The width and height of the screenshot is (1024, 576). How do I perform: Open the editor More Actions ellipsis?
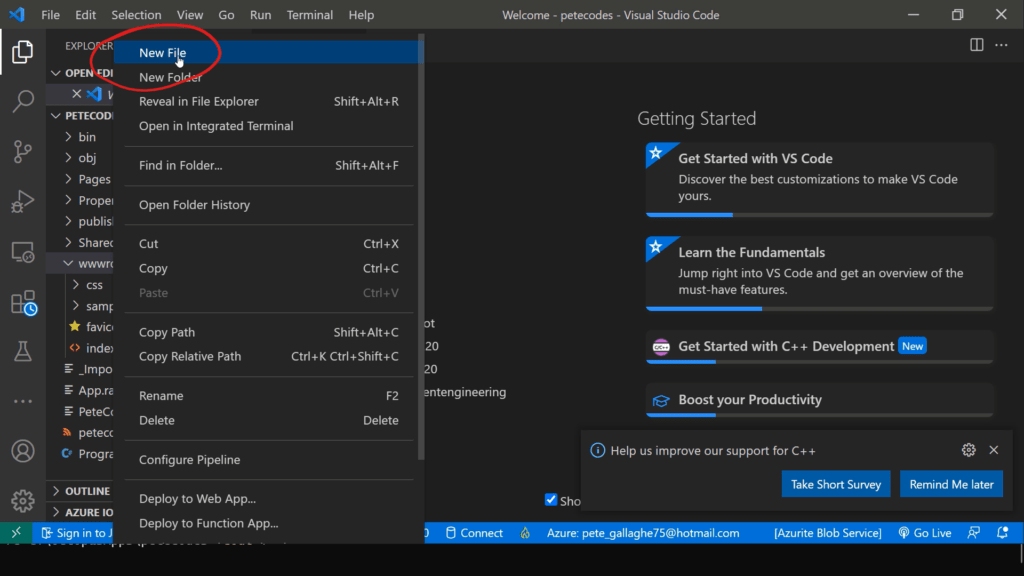(1001, 45)
